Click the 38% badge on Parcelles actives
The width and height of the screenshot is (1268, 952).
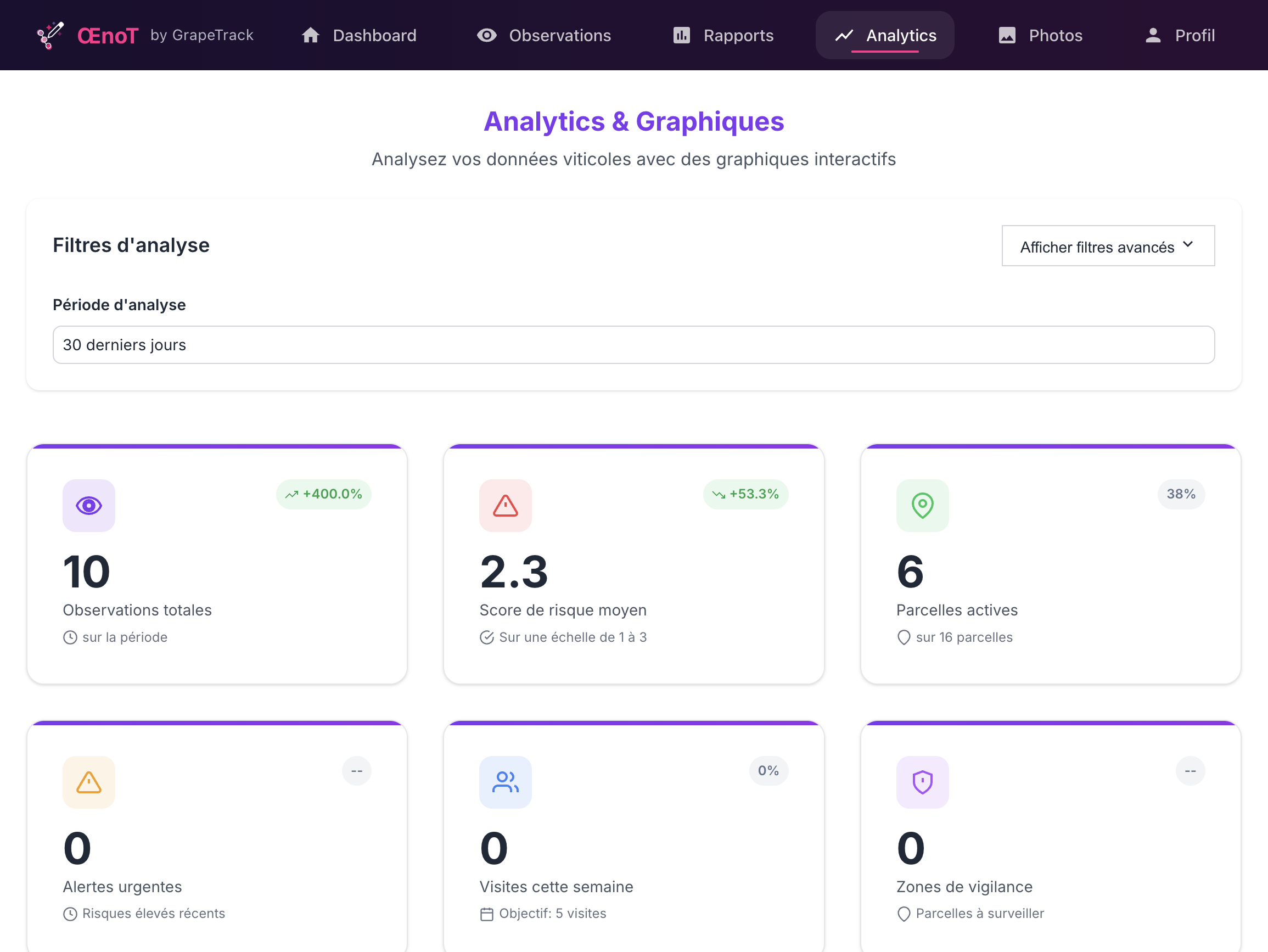tap(1181, 494)
